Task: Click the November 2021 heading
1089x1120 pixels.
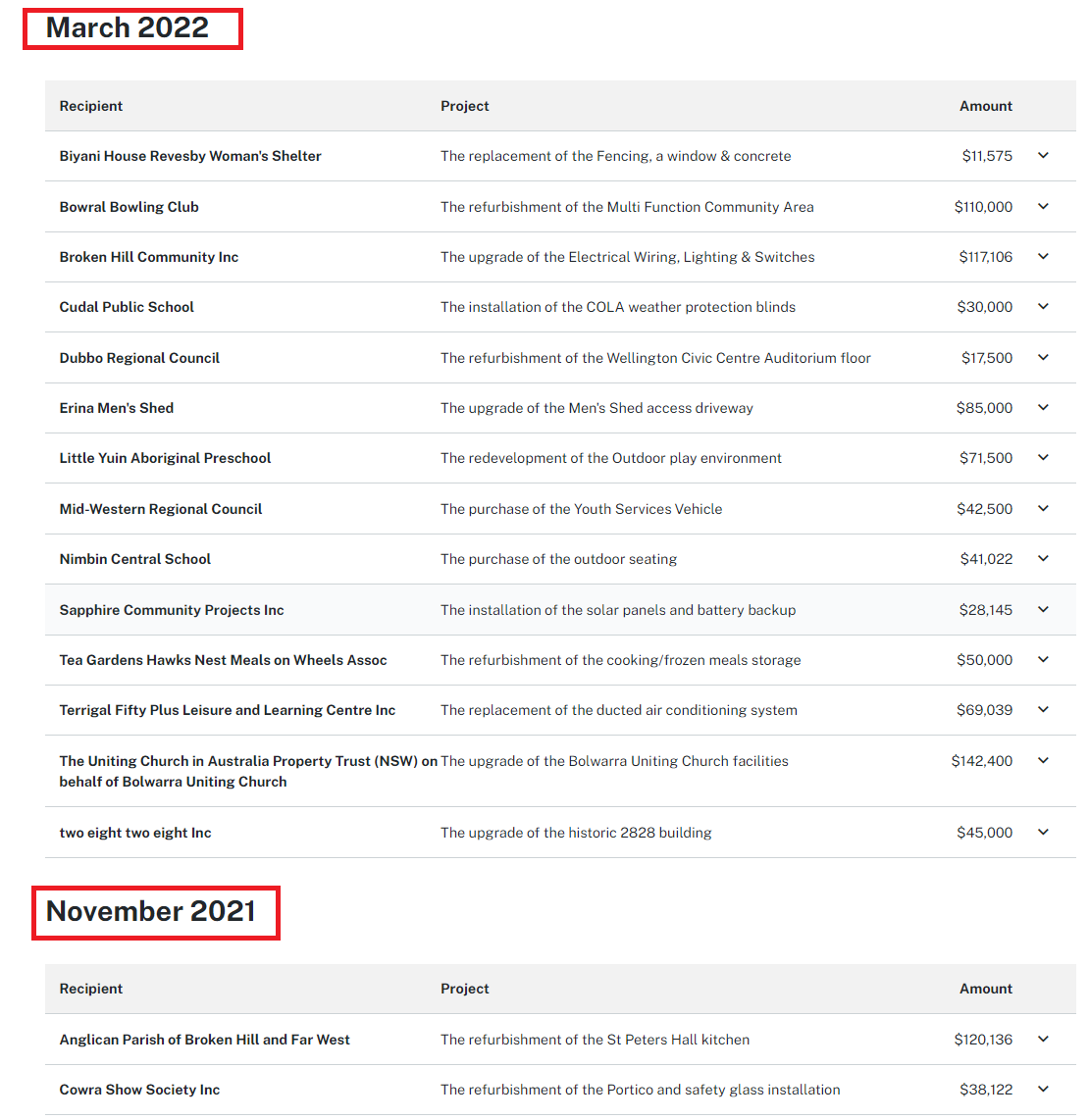Action: tap(151, 911)
